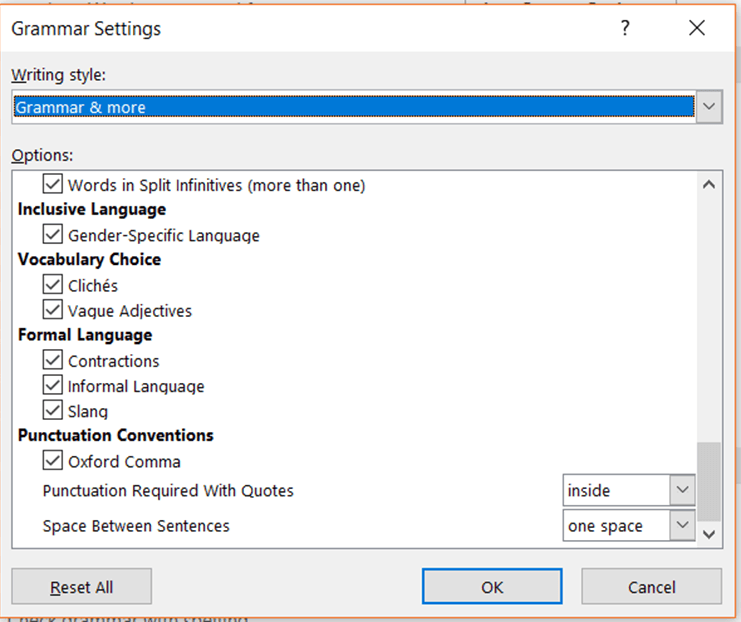Click Cancel to discard changes

(651, 587)
